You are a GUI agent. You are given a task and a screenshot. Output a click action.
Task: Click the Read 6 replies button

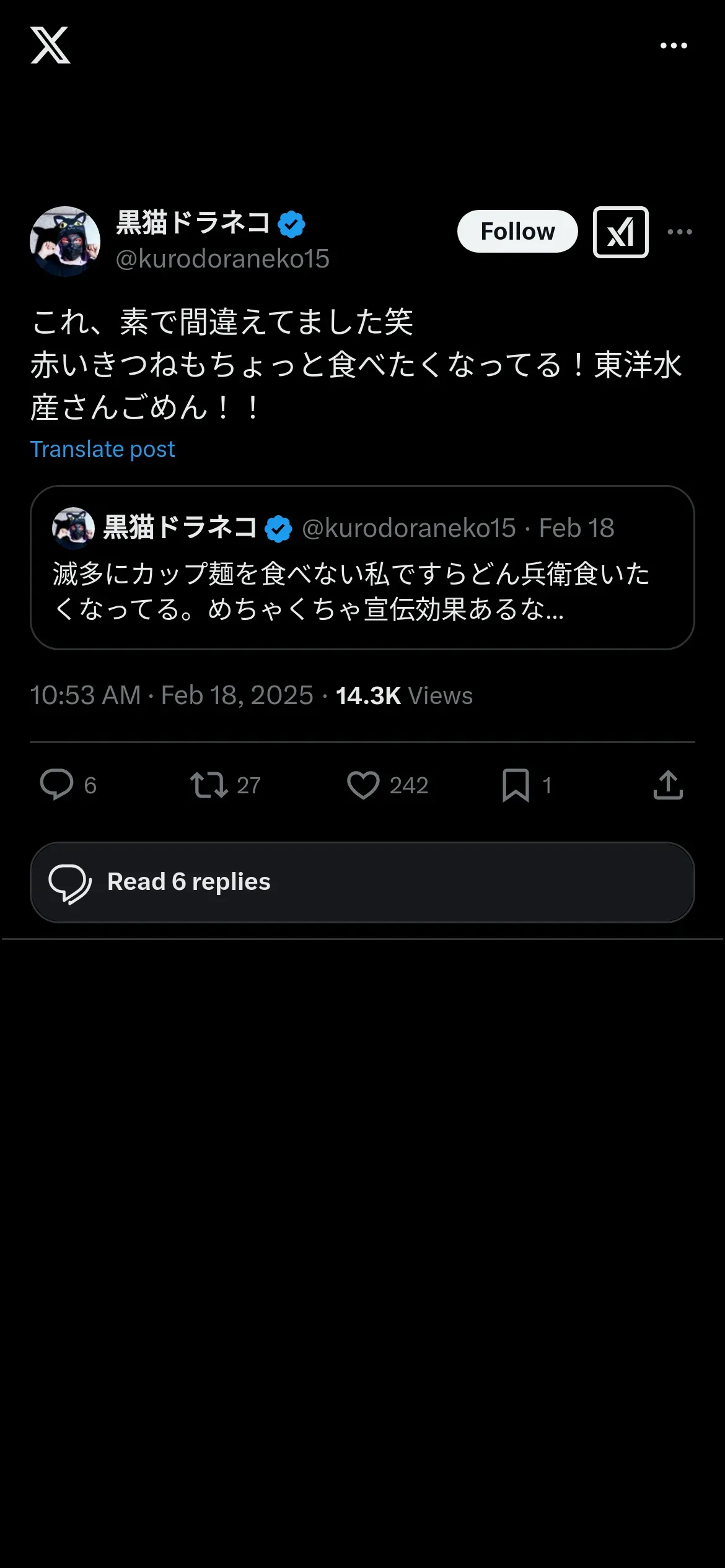tap(362, 882)
